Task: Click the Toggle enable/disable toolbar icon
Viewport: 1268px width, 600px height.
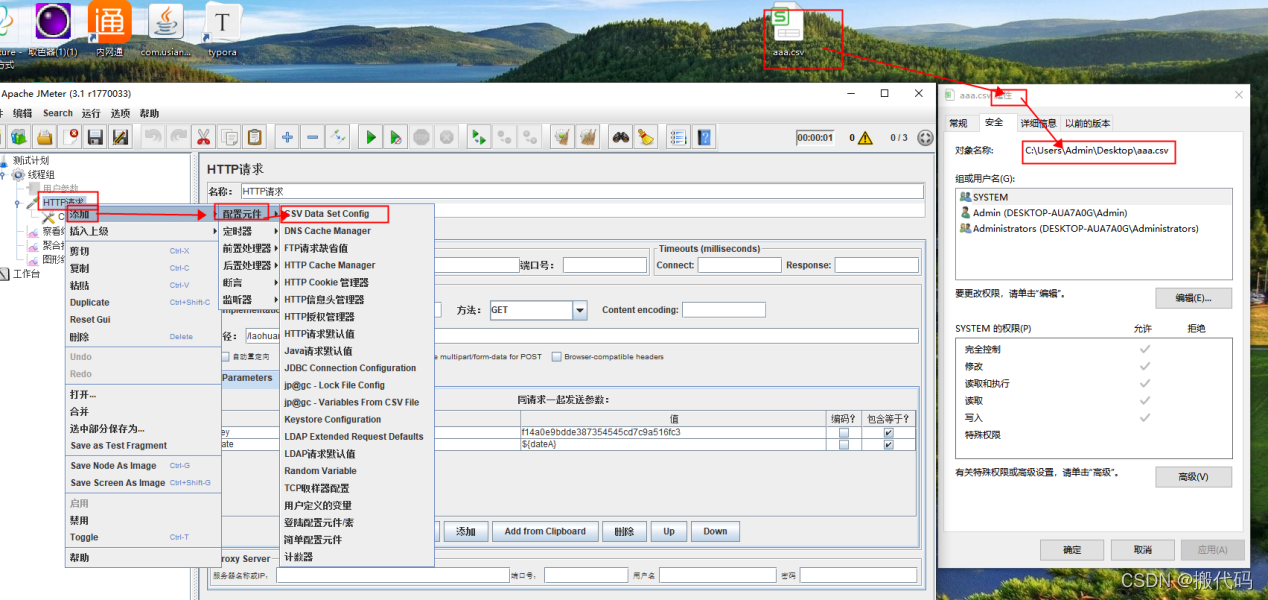Action: tap(338, 137)
